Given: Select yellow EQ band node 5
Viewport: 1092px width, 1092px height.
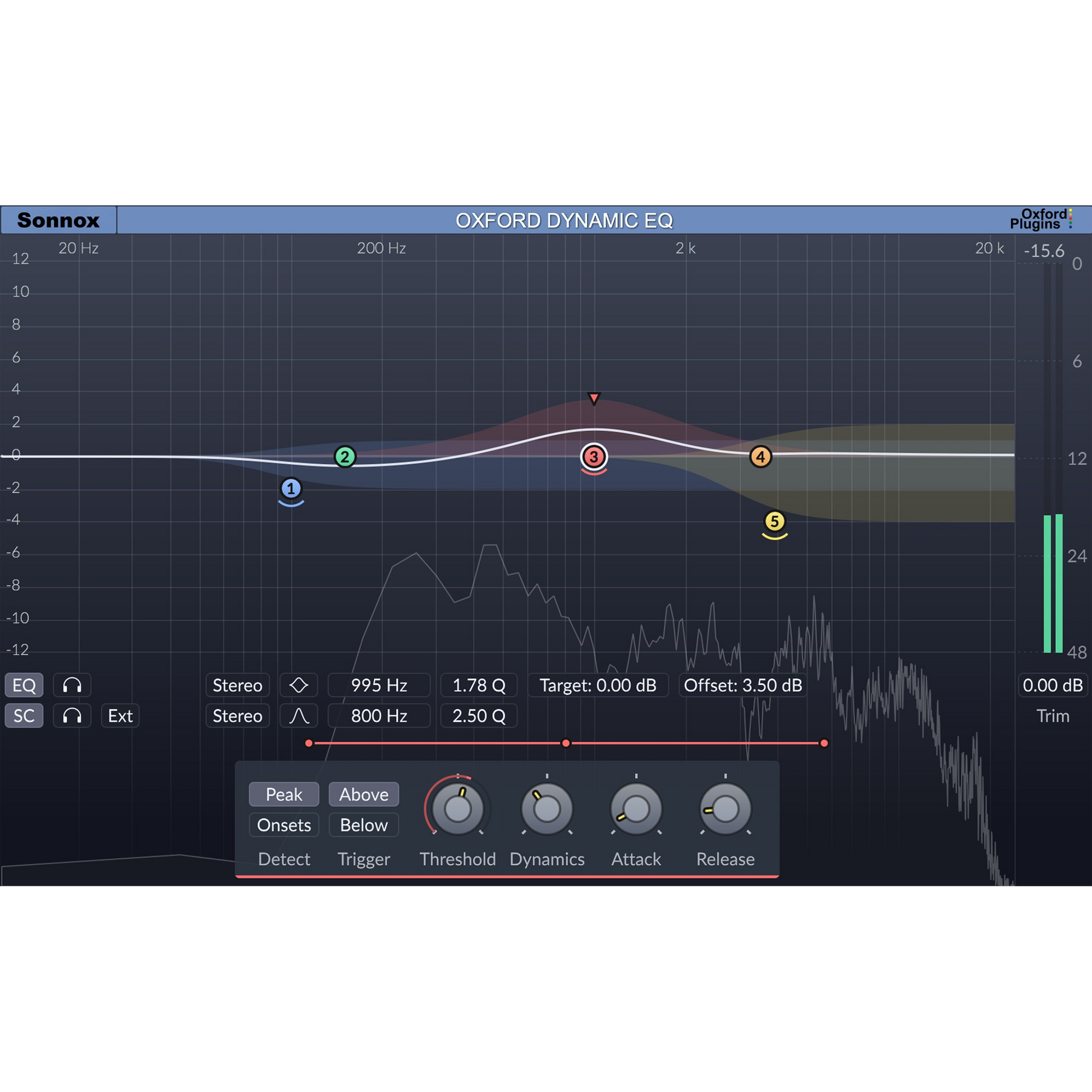Looking at the screenshot, I should tap(774, 521).
